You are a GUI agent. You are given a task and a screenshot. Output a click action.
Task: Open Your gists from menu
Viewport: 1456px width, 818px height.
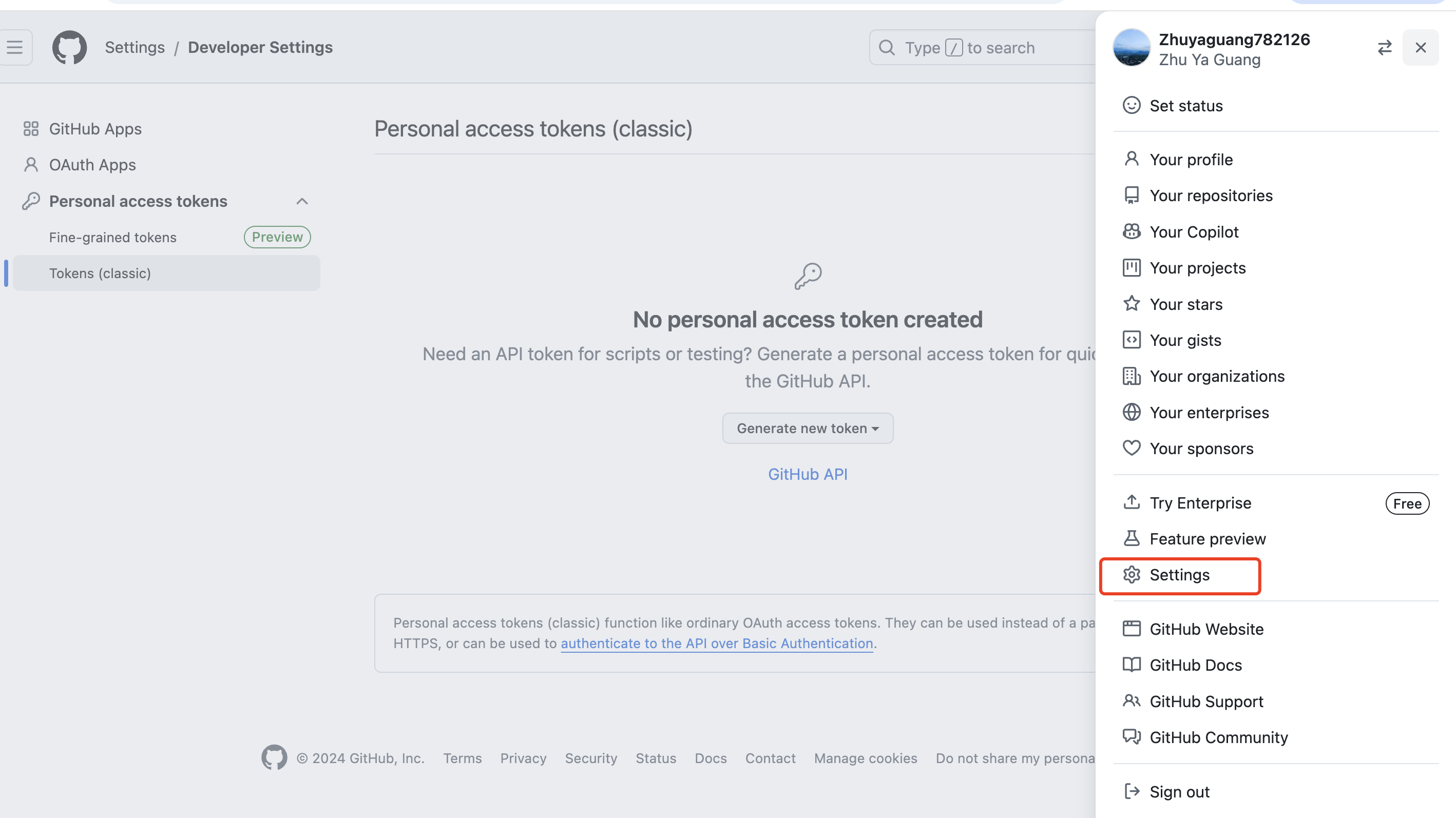(1185, 340)
